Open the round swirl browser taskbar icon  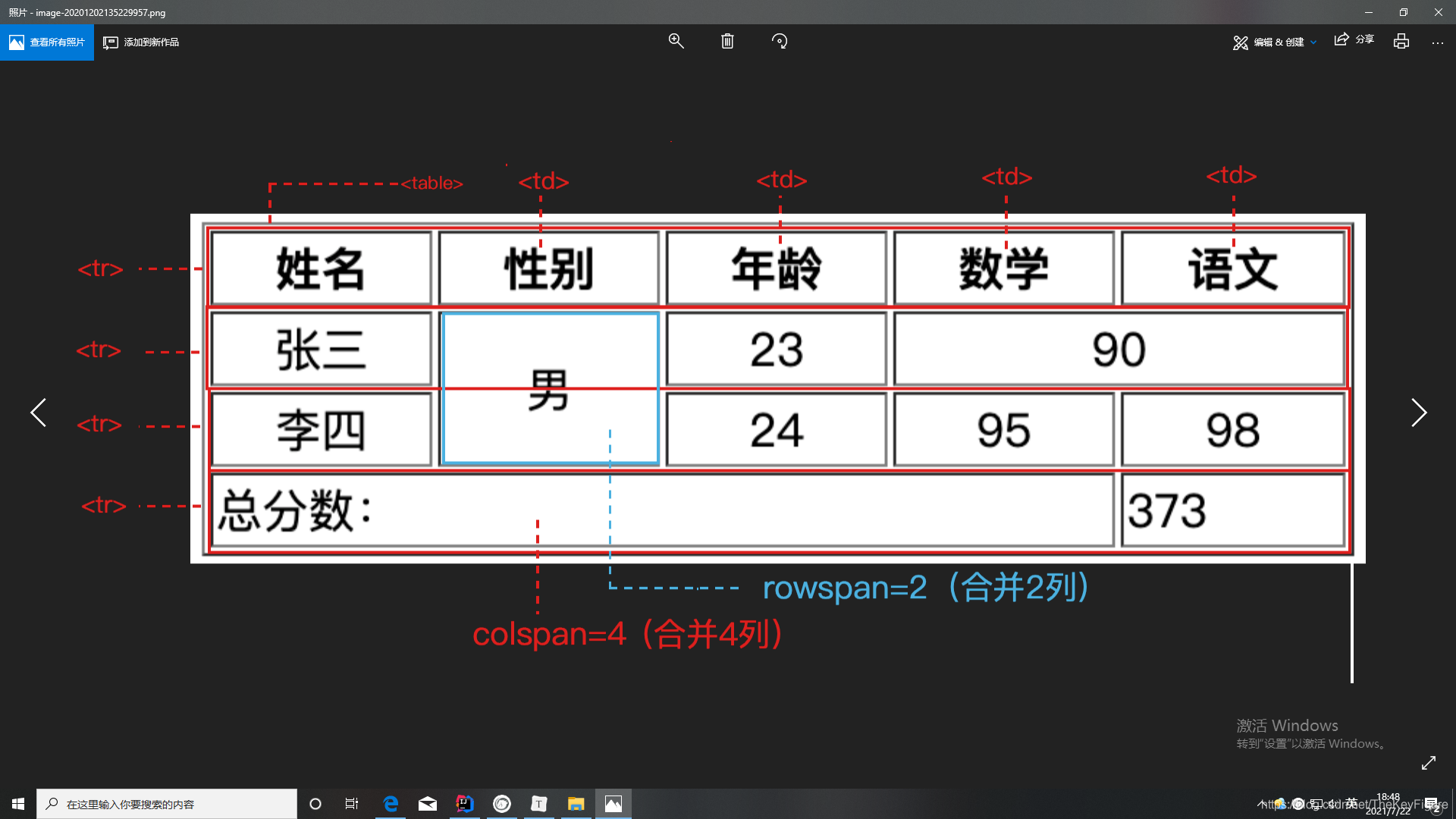pos(502,804)
